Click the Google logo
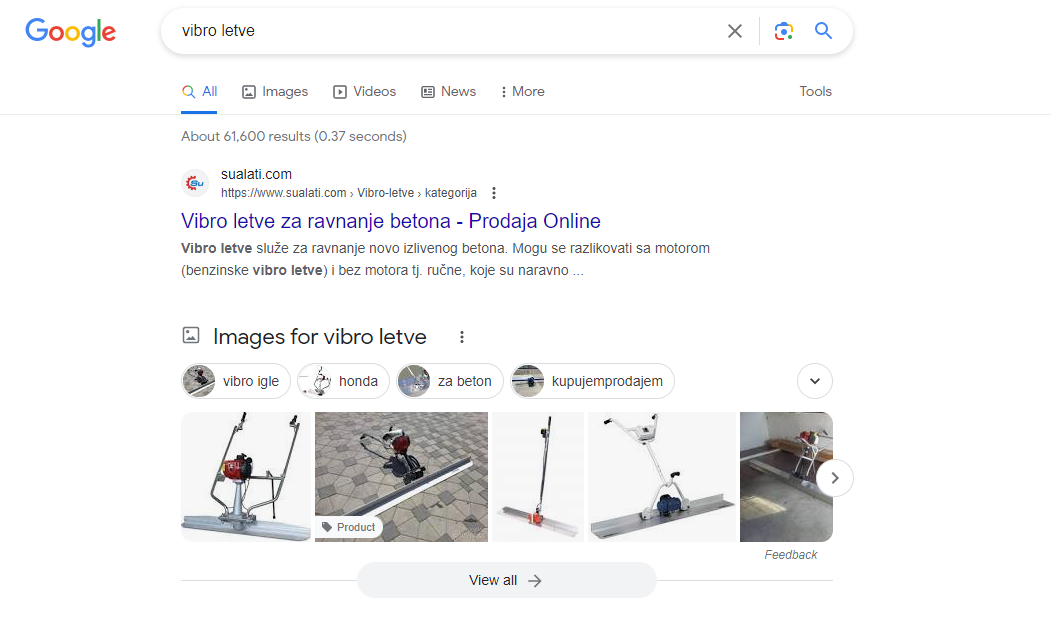This screenshot has width=1051, height=622. point(70,32)
